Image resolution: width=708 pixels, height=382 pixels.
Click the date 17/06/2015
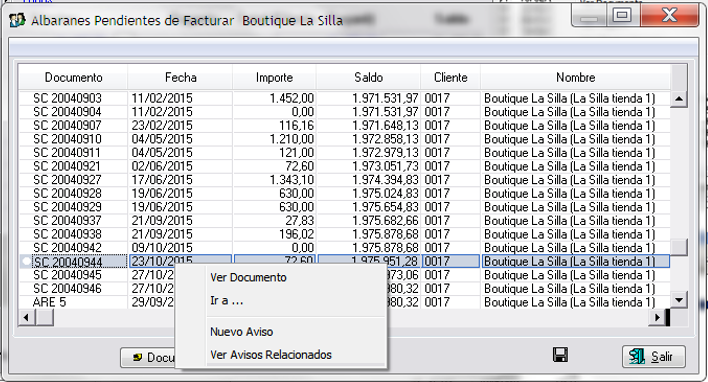pos(162,180)
